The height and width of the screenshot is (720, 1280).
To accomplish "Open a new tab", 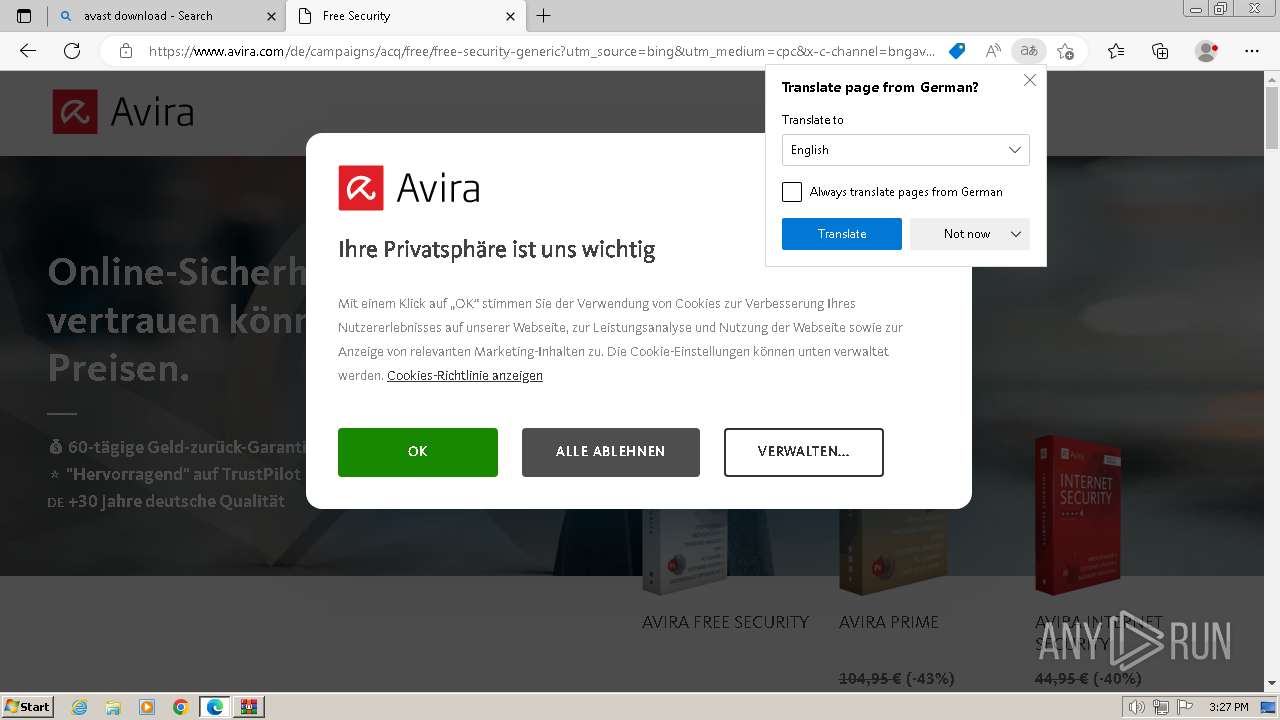I will (x=543, y=16).
